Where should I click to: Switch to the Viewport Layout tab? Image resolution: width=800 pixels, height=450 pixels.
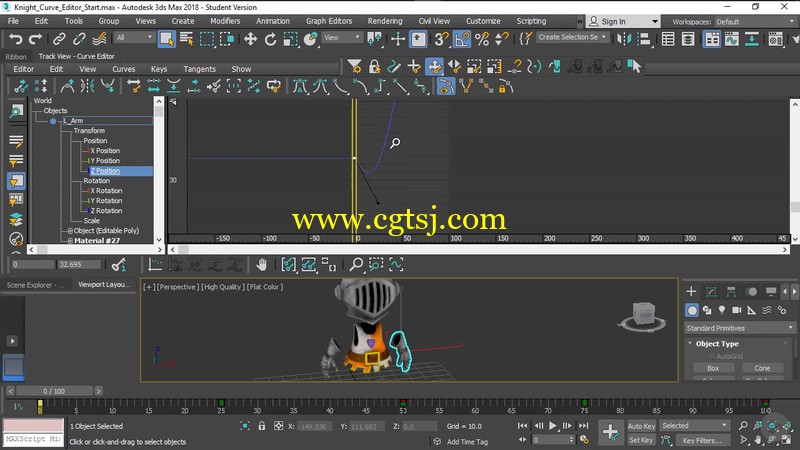(x=104, y=285)
